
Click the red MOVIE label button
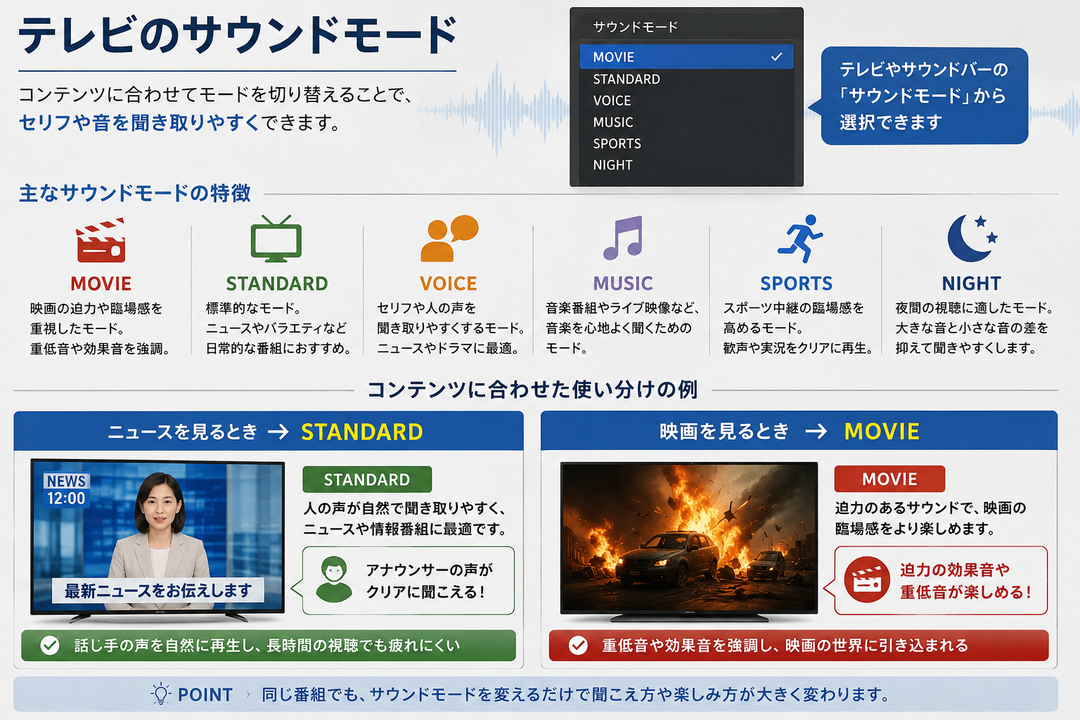point(889,479)
